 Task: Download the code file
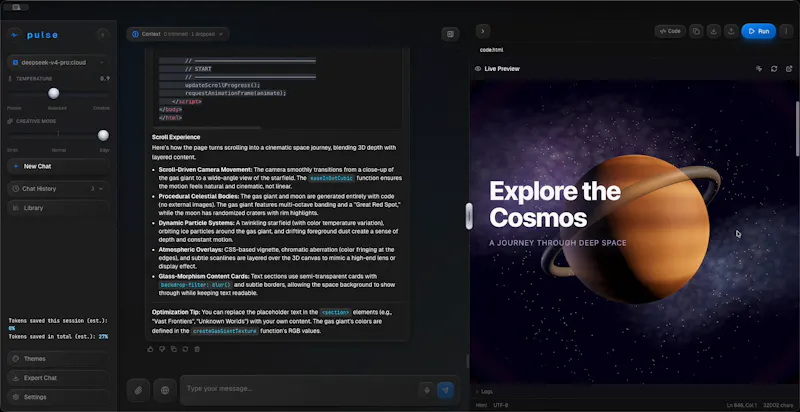pyautogui.click(x=713, y=31)
